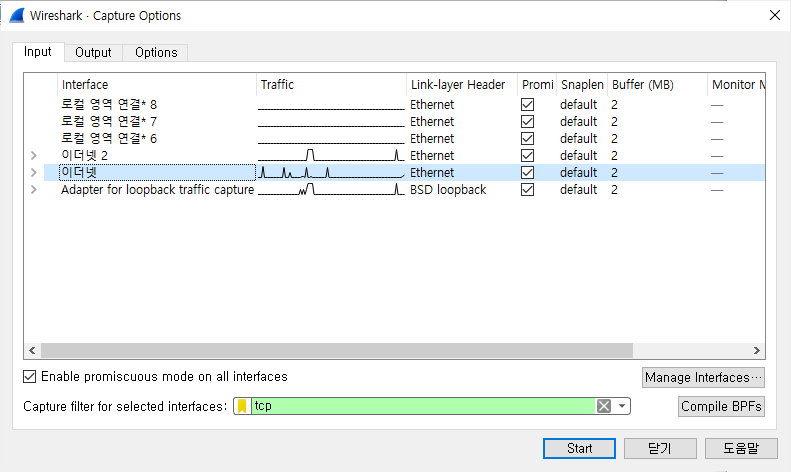This screenshot has width=791, height=472.
Task: Switch to the Options tab
Action: pos(156,52)
